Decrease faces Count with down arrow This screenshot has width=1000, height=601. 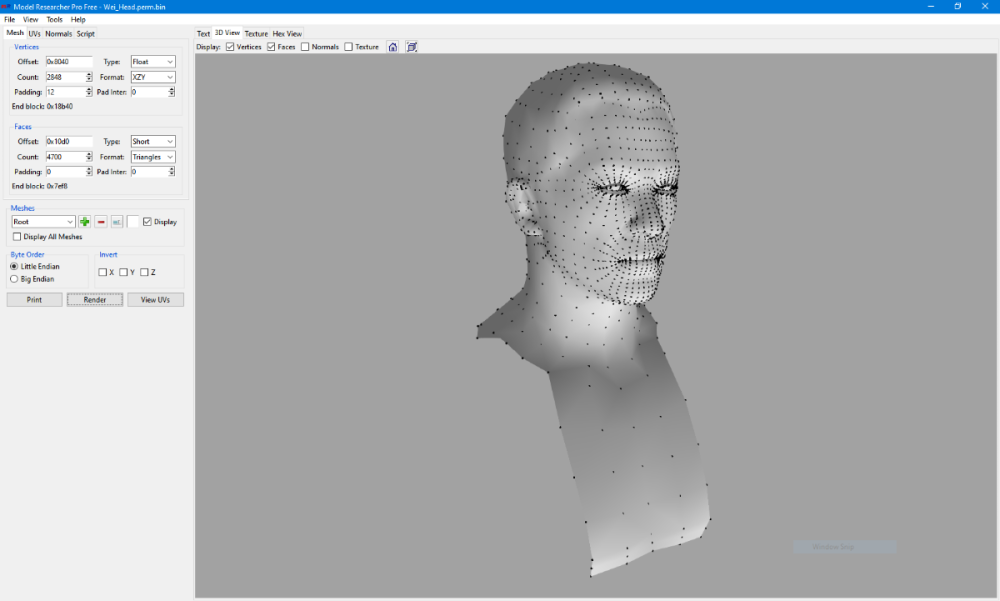point(89,159)
